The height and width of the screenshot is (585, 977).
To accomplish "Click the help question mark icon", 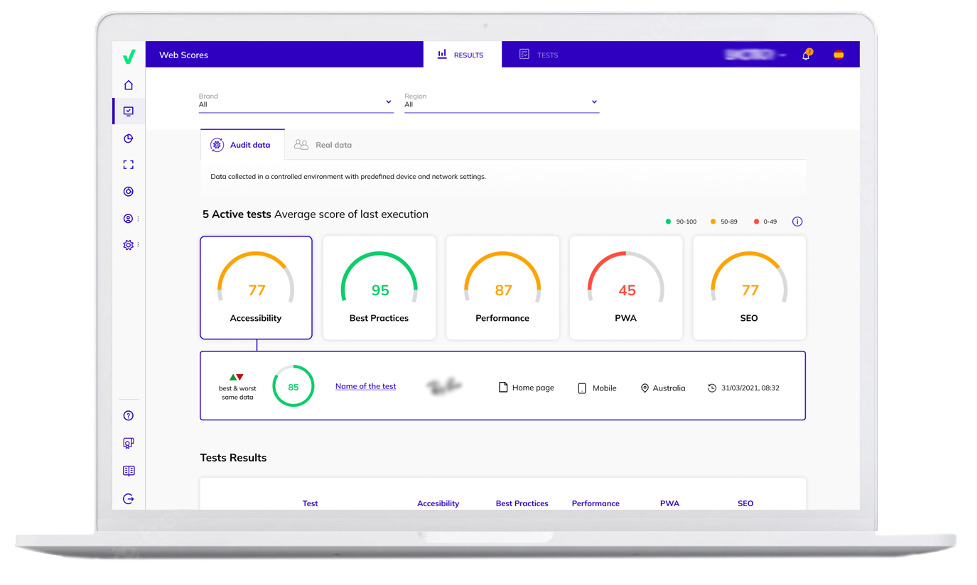I will point(128,416).
